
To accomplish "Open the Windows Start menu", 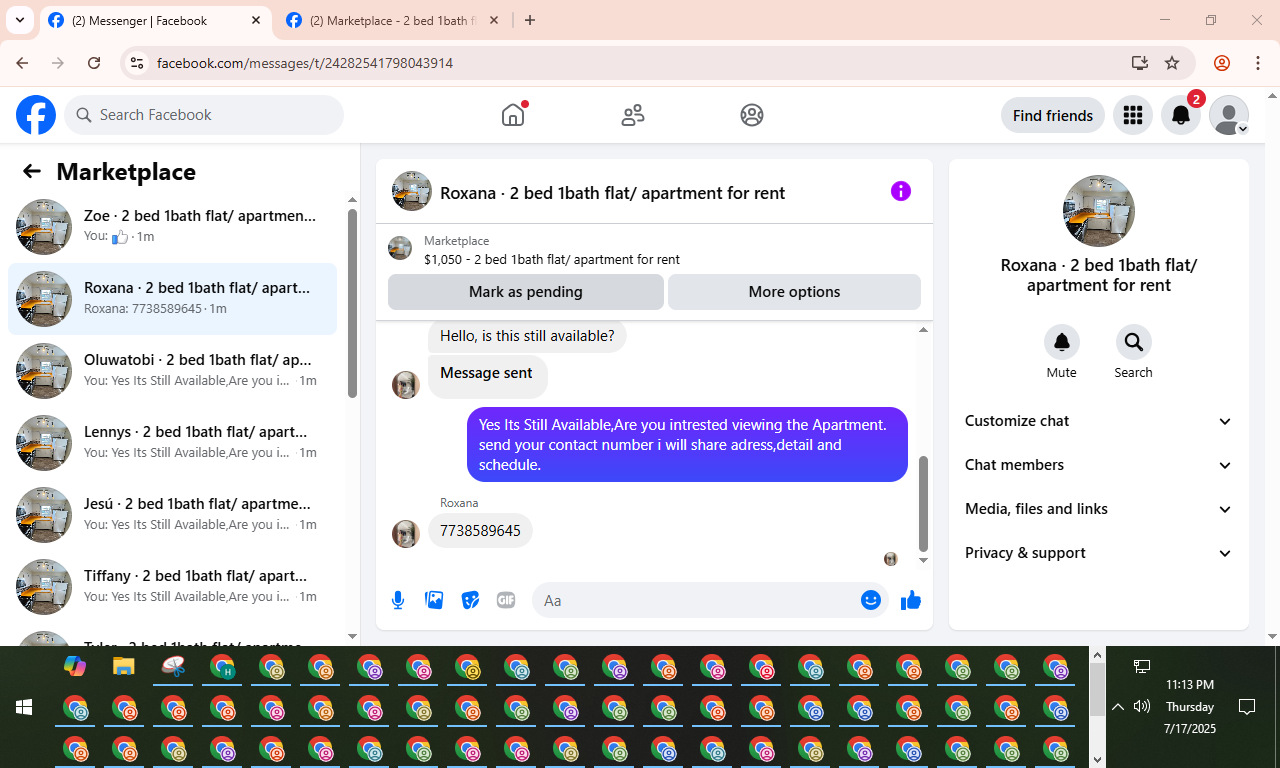I will point(24,707).
